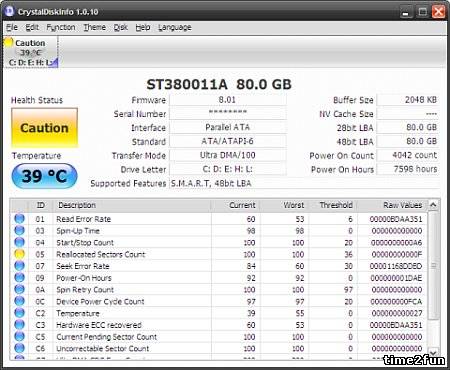Click the SMART list scrollbar thumb
The width and height of the screenshot is (450, 370).
point(433,265)
